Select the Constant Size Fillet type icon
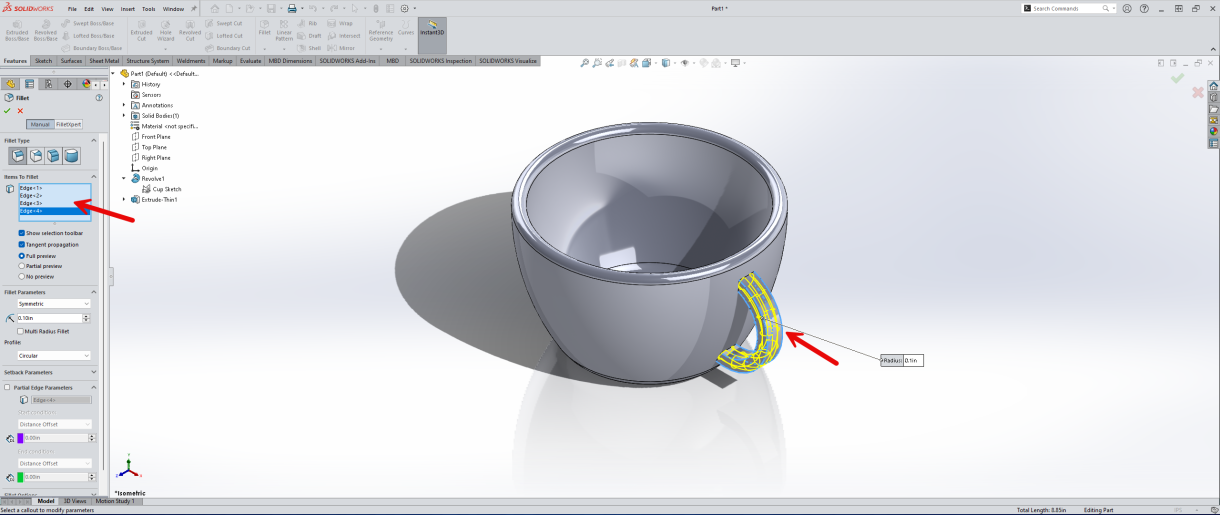The height and width of the screenshot is (515, 1220). [x=18, y=156]
